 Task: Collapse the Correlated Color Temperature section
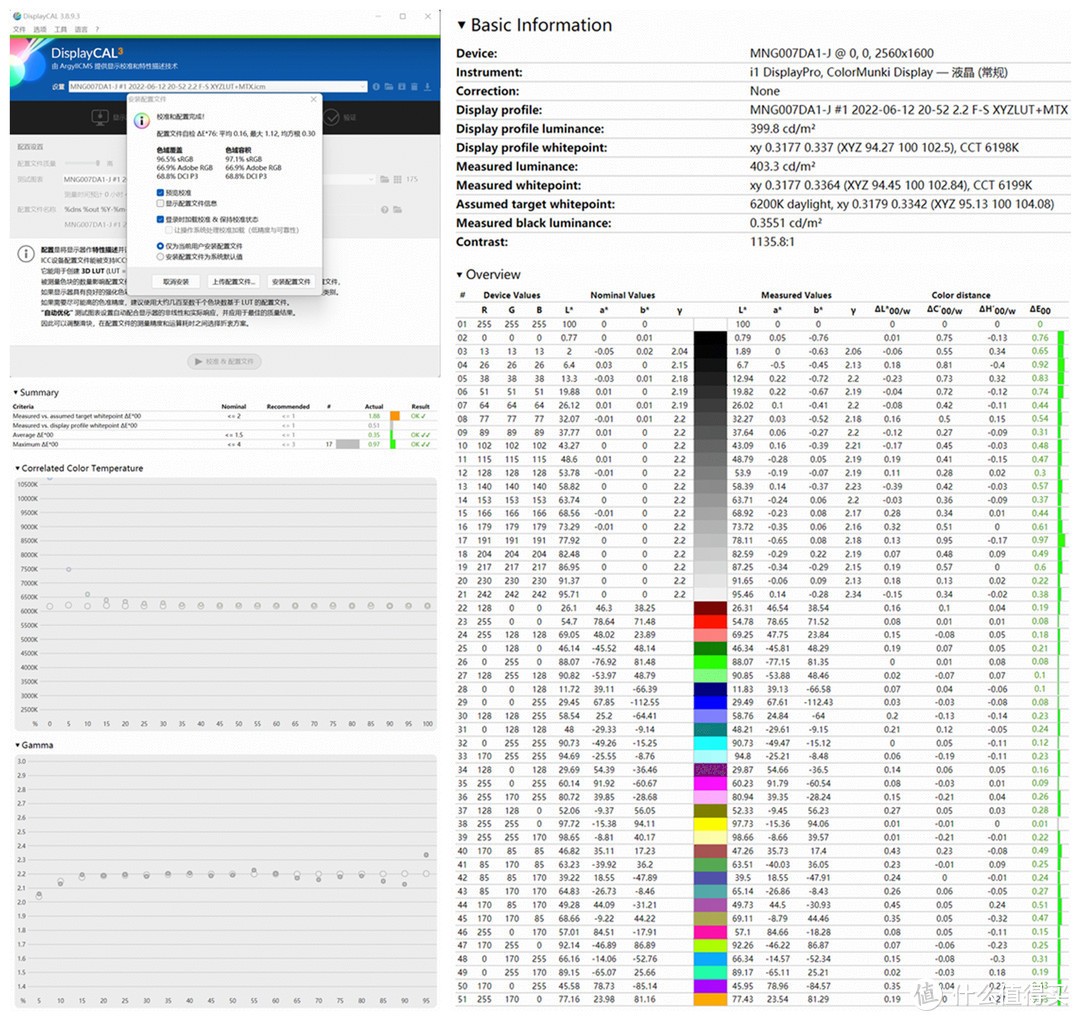coord(17,468)
